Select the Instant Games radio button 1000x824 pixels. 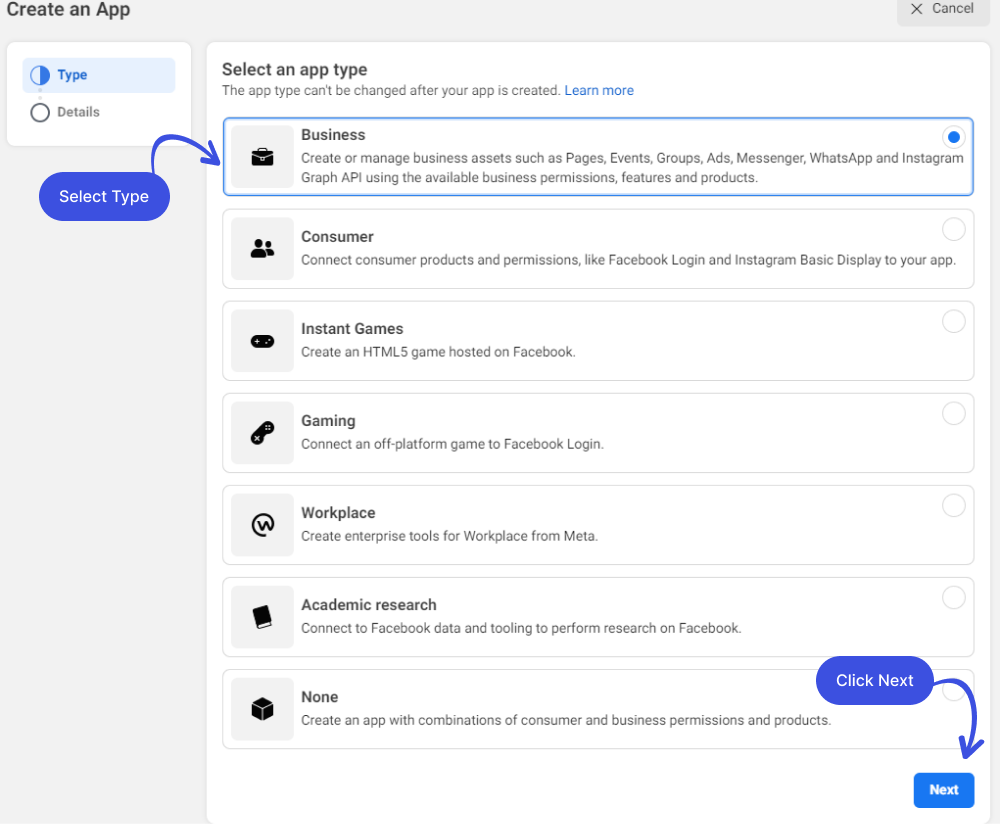953,321
